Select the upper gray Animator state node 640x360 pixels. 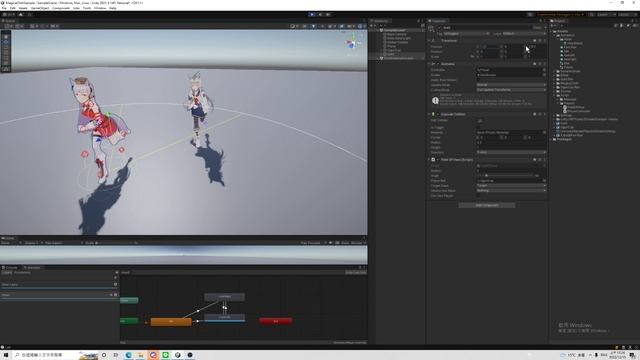[224, 297]
